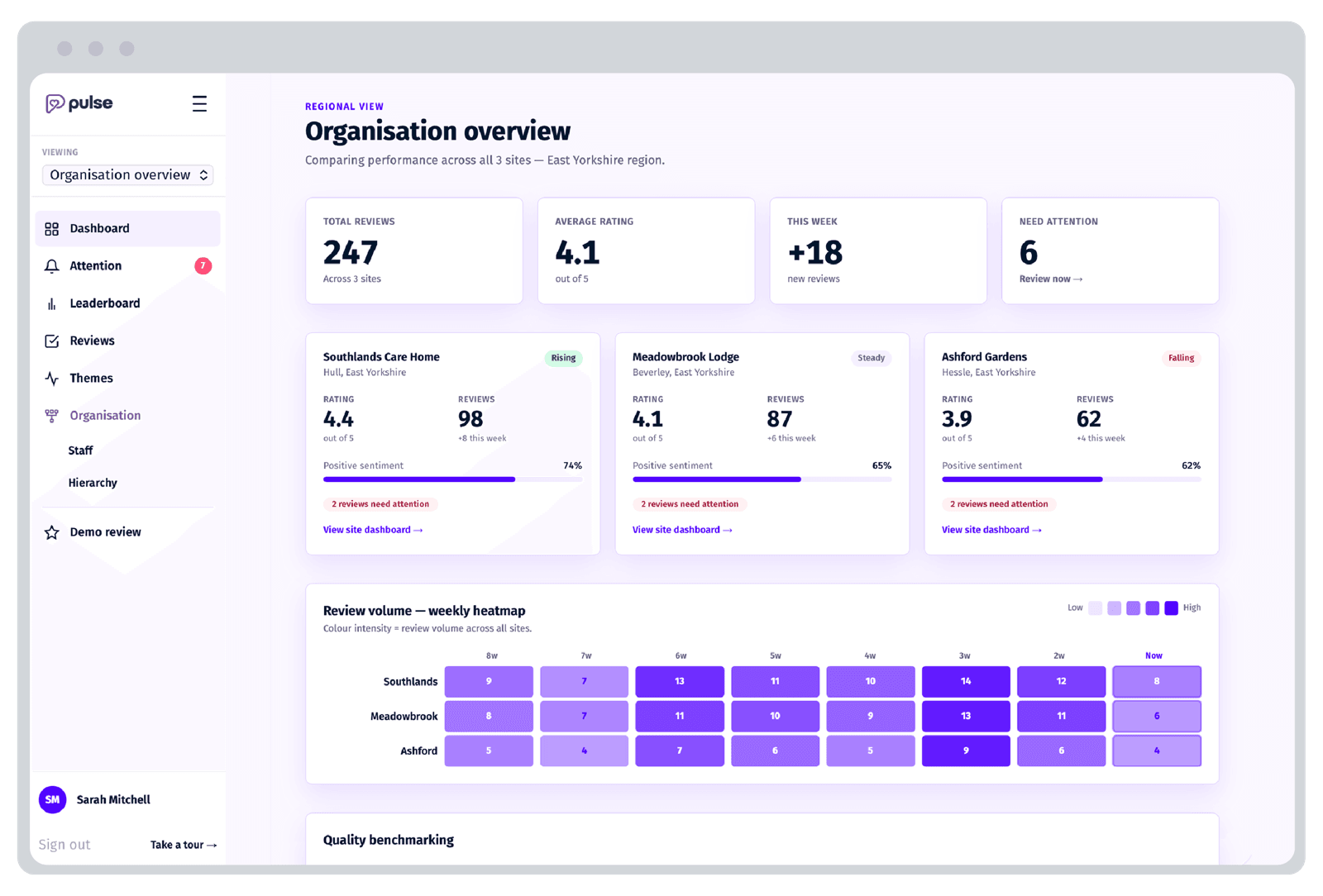
Task: Click the Dashboard grid icon
Action: click(51, 229)
